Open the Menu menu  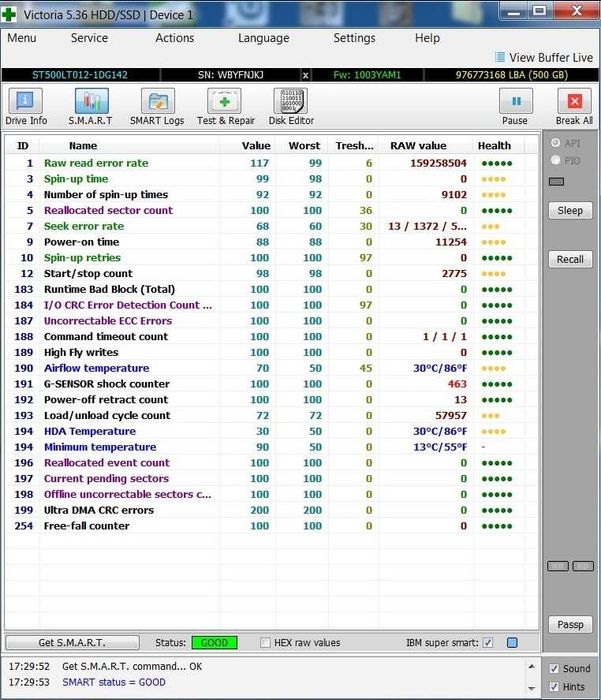coord(21,38)
